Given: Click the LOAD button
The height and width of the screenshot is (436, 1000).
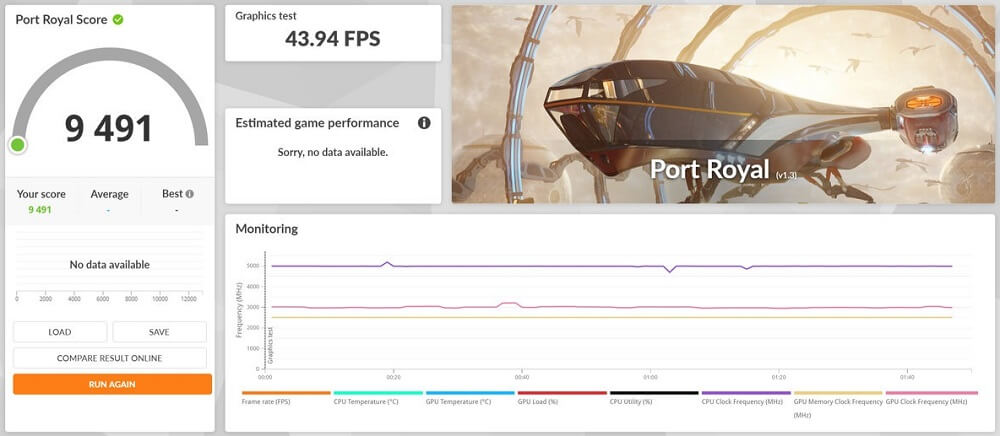Looking at the screenshot, I should click(x=60, y=332).
